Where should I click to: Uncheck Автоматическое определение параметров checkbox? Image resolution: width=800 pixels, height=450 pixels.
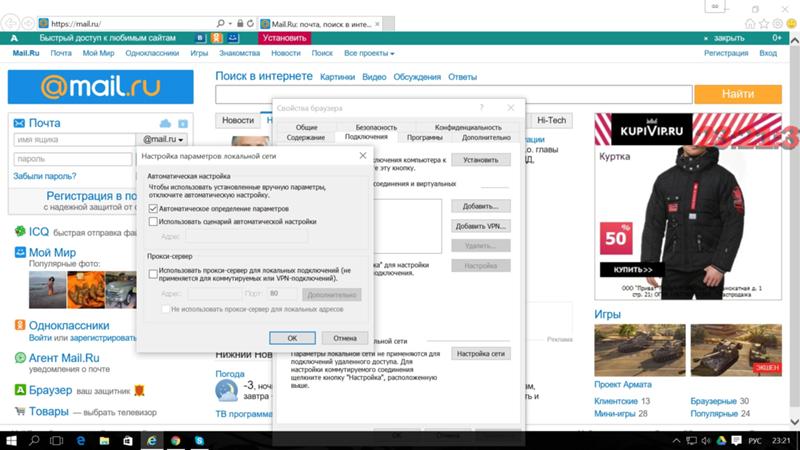click(x=153, y=208)
